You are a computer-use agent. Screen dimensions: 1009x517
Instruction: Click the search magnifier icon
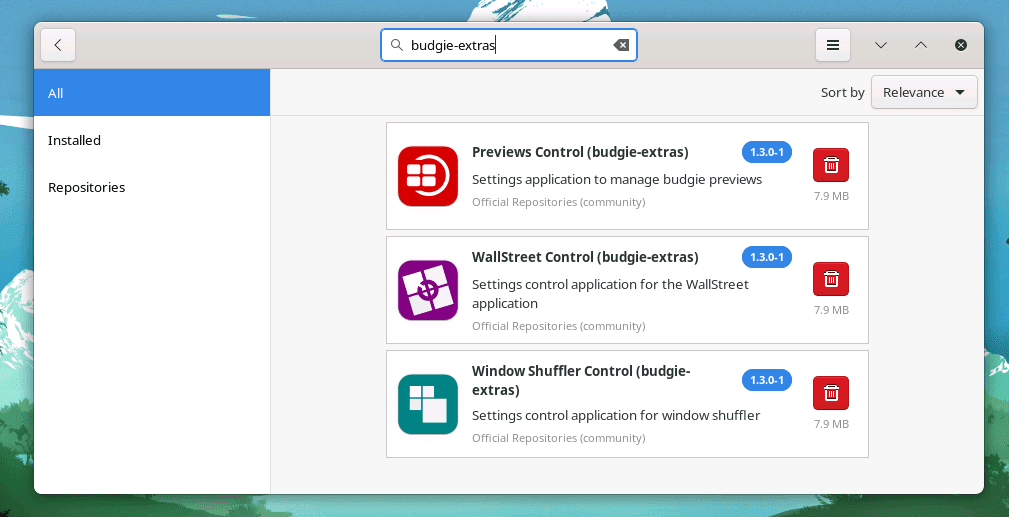(397, 45)
